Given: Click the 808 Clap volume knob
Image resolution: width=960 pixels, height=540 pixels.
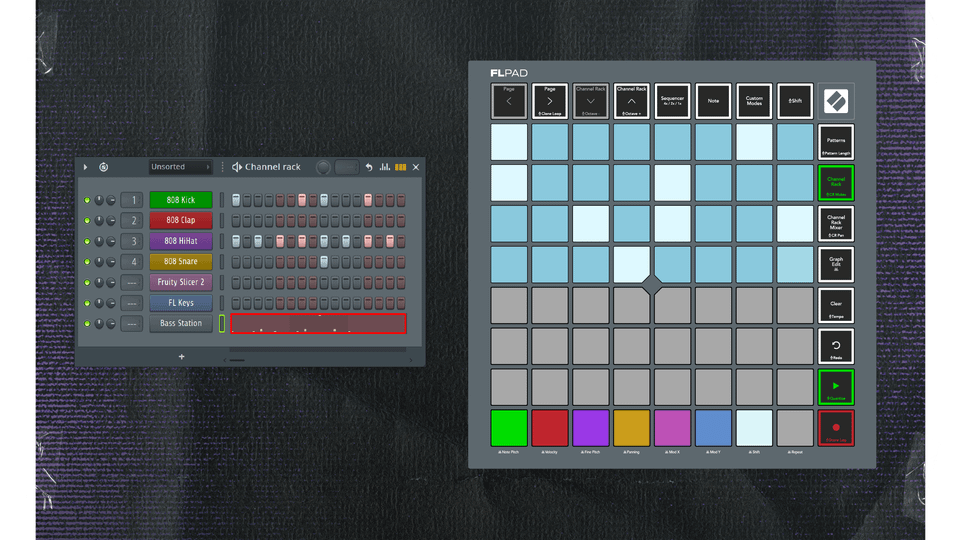Looking at the screenshot, I should tap(111, 220).
